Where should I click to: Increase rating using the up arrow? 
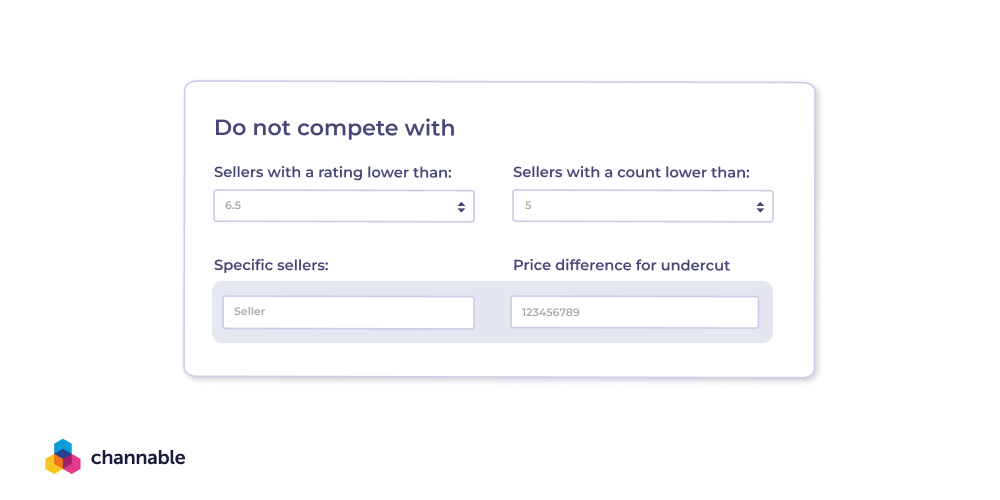461,203
